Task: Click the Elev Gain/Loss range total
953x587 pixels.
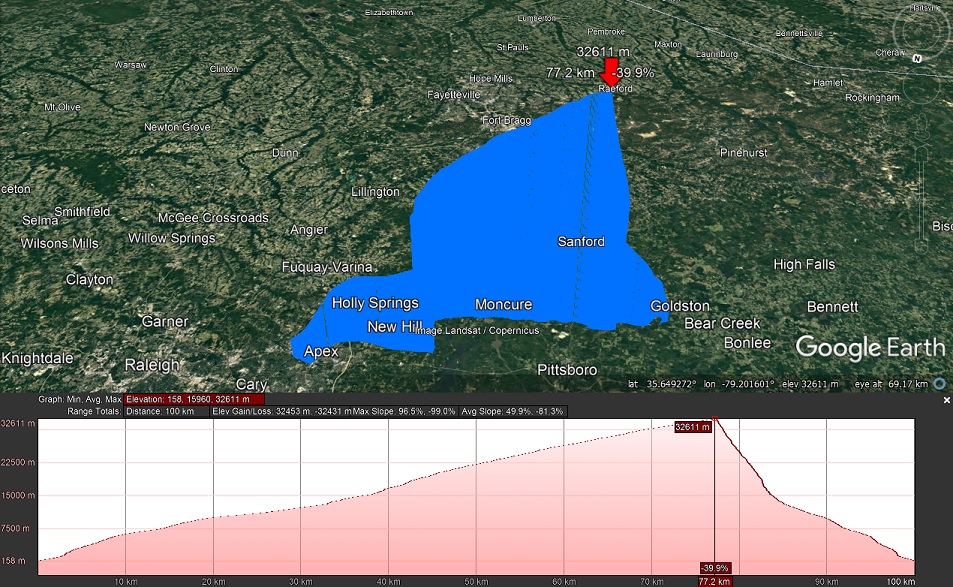Action: click(x=280, y=411)
